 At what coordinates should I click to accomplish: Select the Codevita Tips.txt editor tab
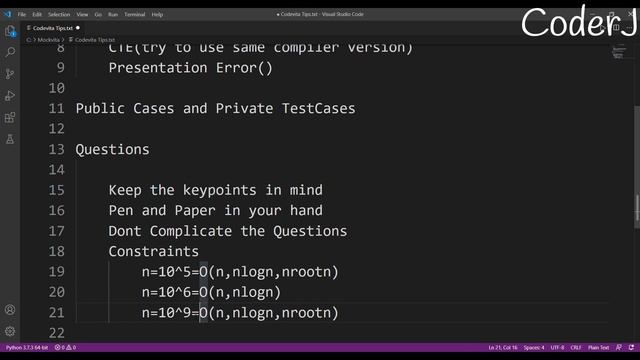tap(53, 28)
